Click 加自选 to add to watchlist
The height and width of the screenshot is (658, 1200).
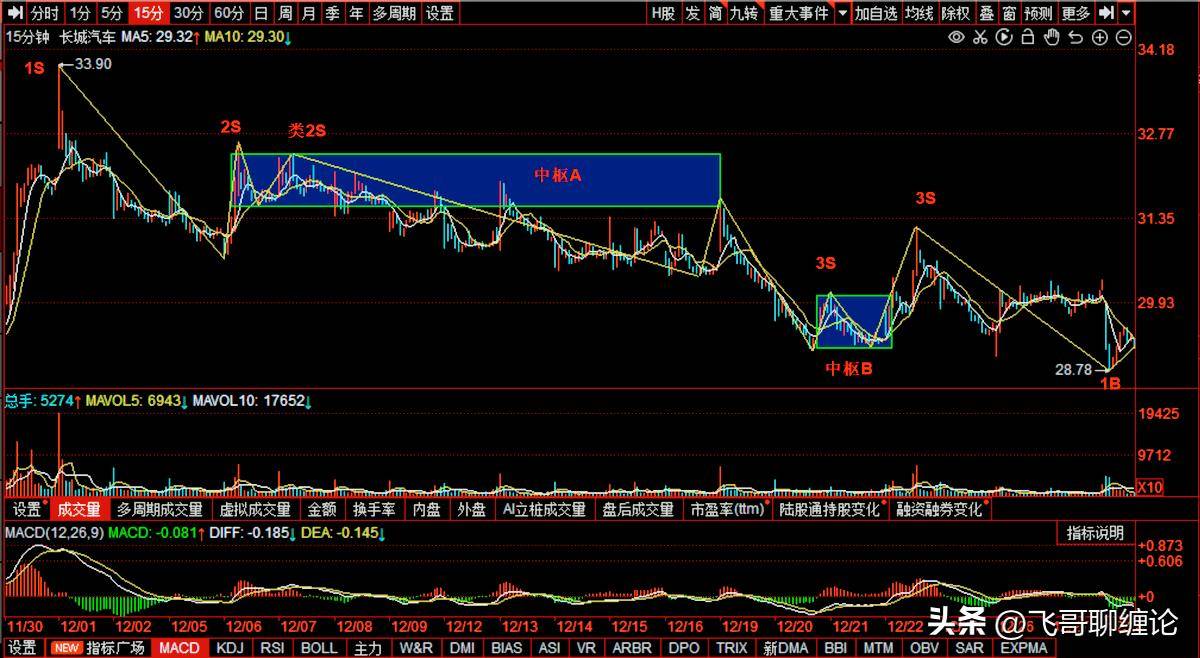(x=876, y=13)
